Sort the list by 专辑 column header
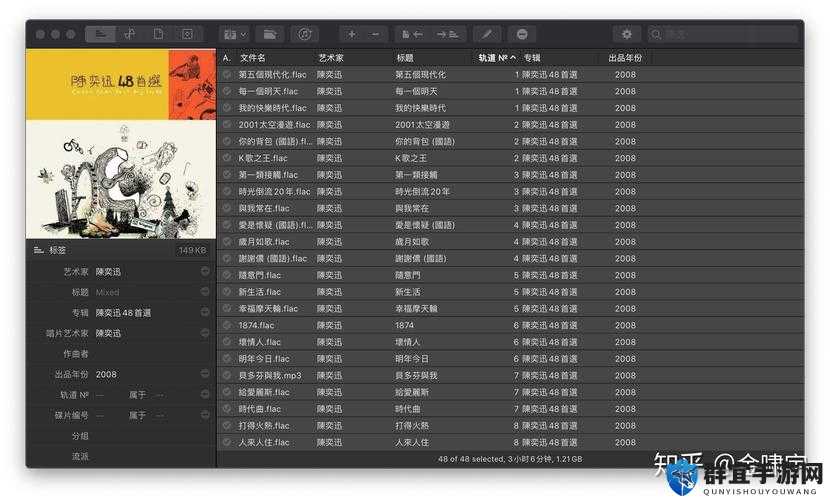This screenshot has height=500, width=830. (x=532, y=58)
